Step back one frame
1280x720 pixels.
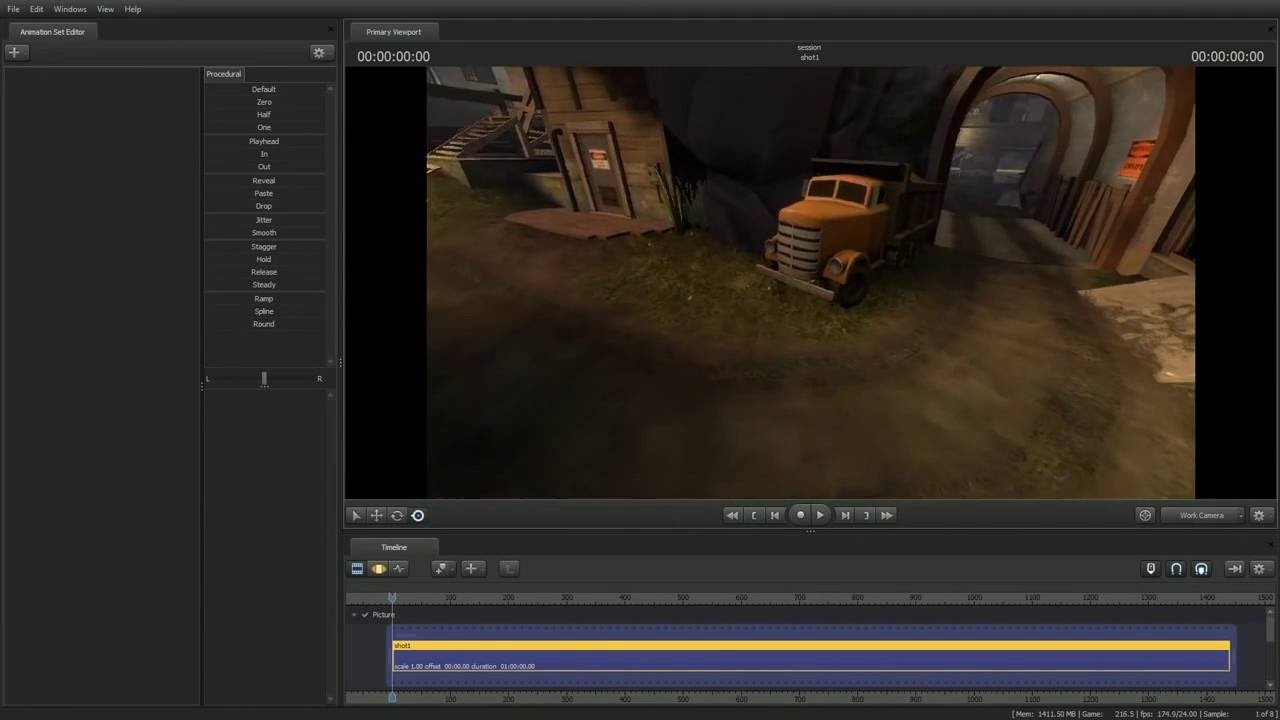[775, 515]
